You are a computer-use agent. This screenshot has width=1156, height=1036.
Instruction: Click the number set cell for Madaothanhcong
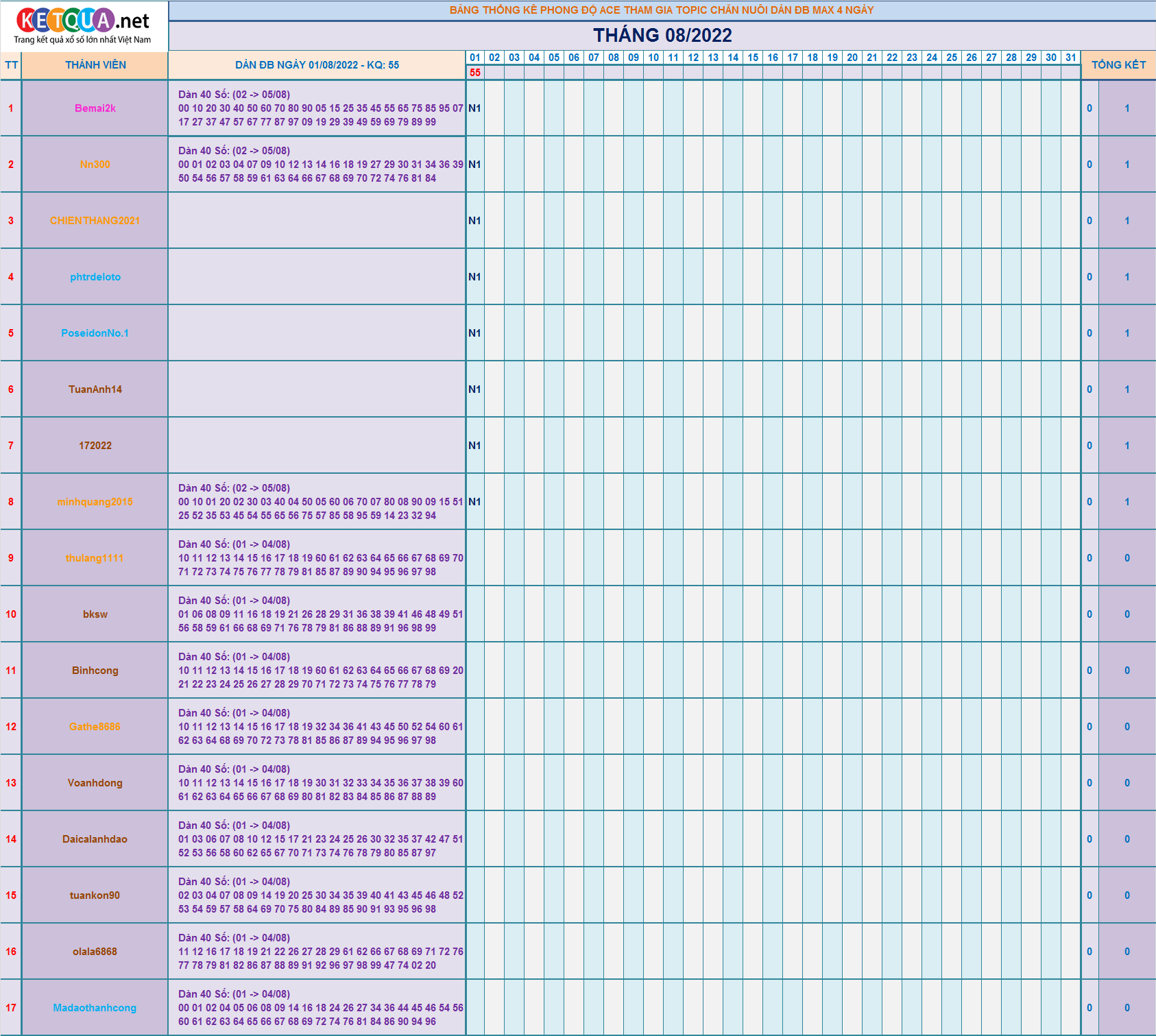[x=317, y=1008]
